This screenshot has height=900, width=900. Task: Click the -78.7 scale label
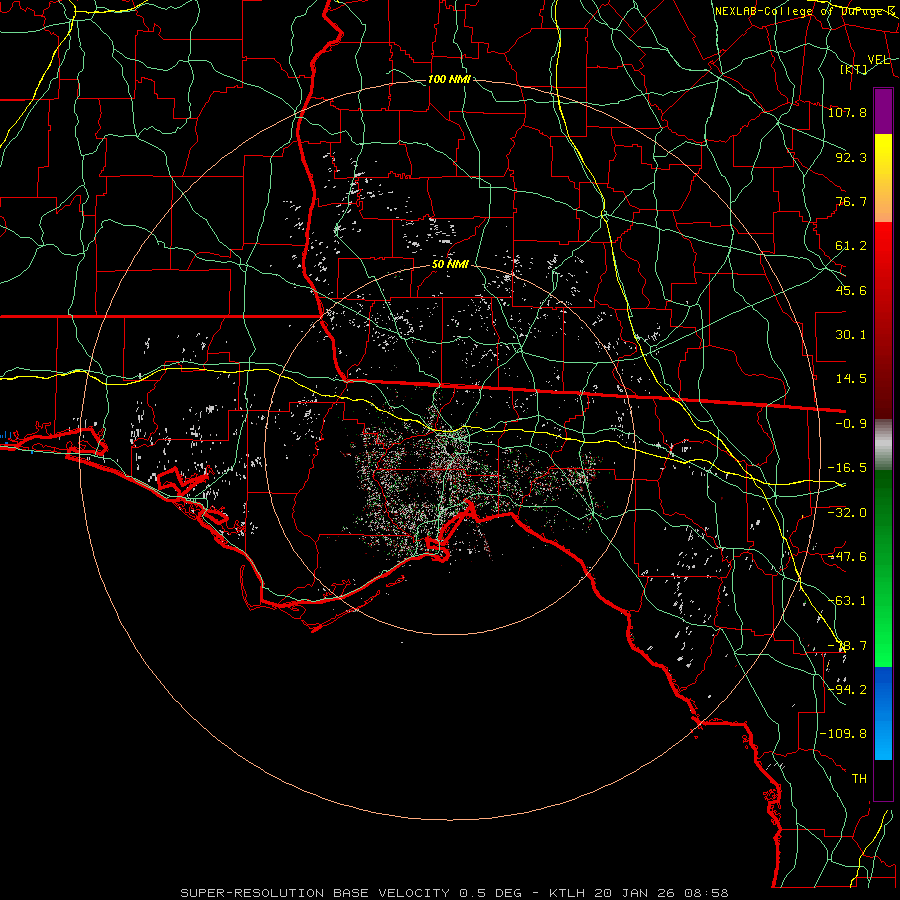pyautogui.click(x=847, y=646)
